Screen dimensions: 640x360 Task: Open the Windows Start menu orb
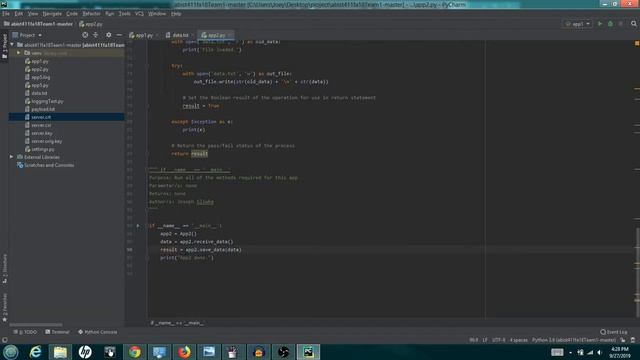coord(11,352)
